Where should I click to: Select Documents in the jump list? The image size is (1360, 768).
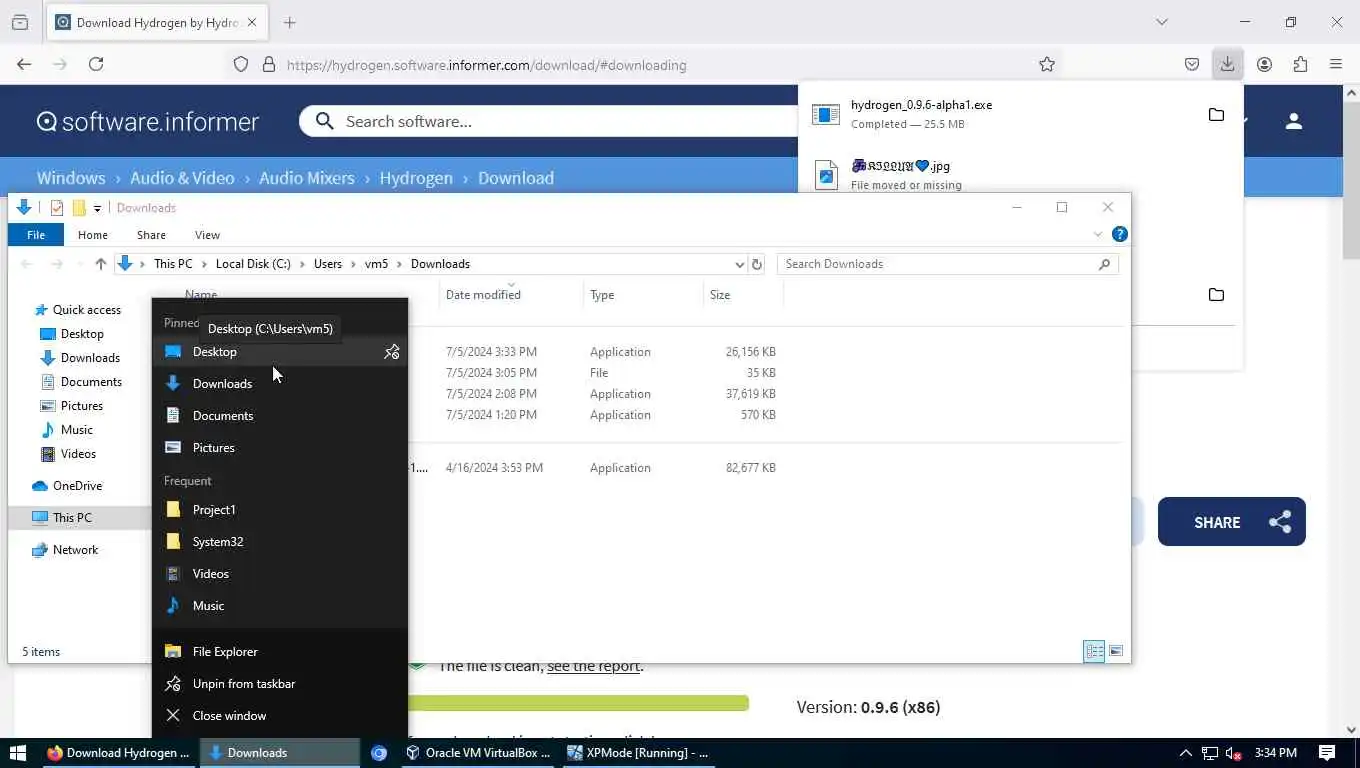280,416
